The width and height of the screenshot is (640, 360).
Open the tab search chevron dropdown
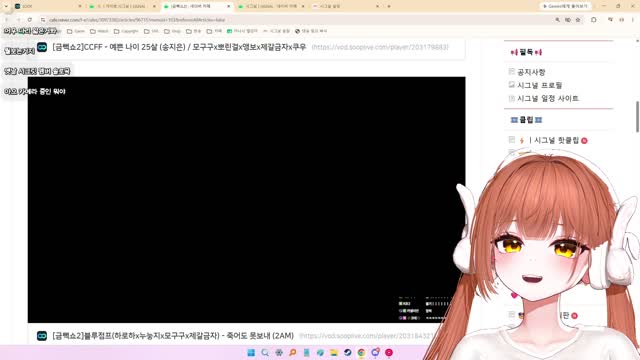click(6, 6)
